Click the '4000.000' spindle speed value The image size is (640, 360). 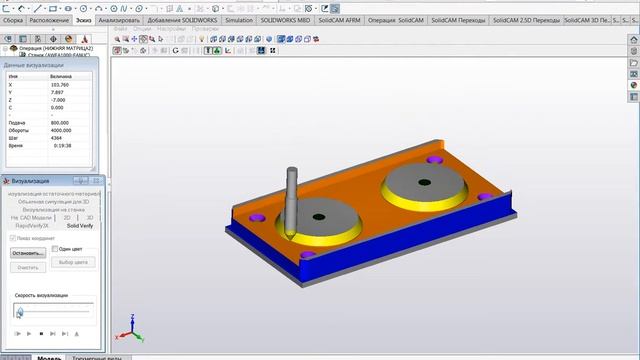[61, 131]
